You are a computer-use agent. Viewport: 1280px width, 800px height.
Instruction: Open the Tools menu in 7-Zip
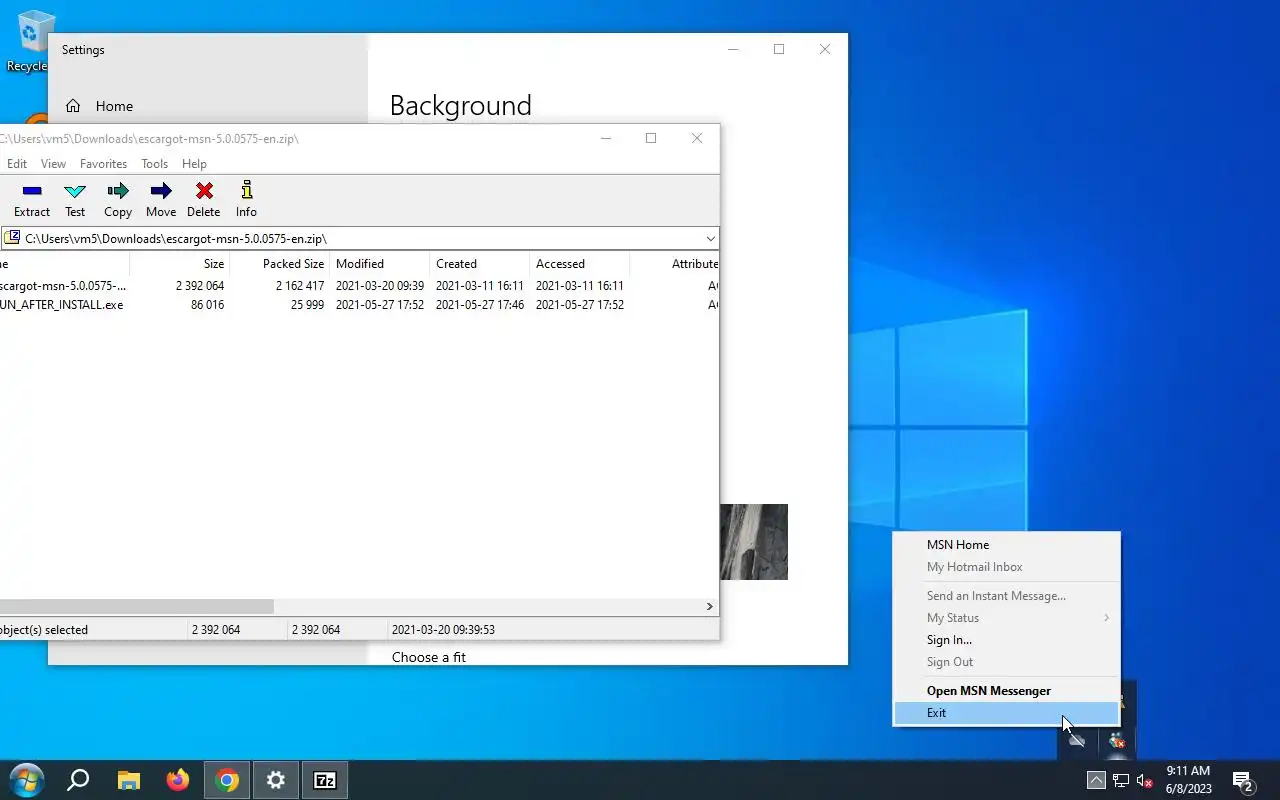coord(154,164)
